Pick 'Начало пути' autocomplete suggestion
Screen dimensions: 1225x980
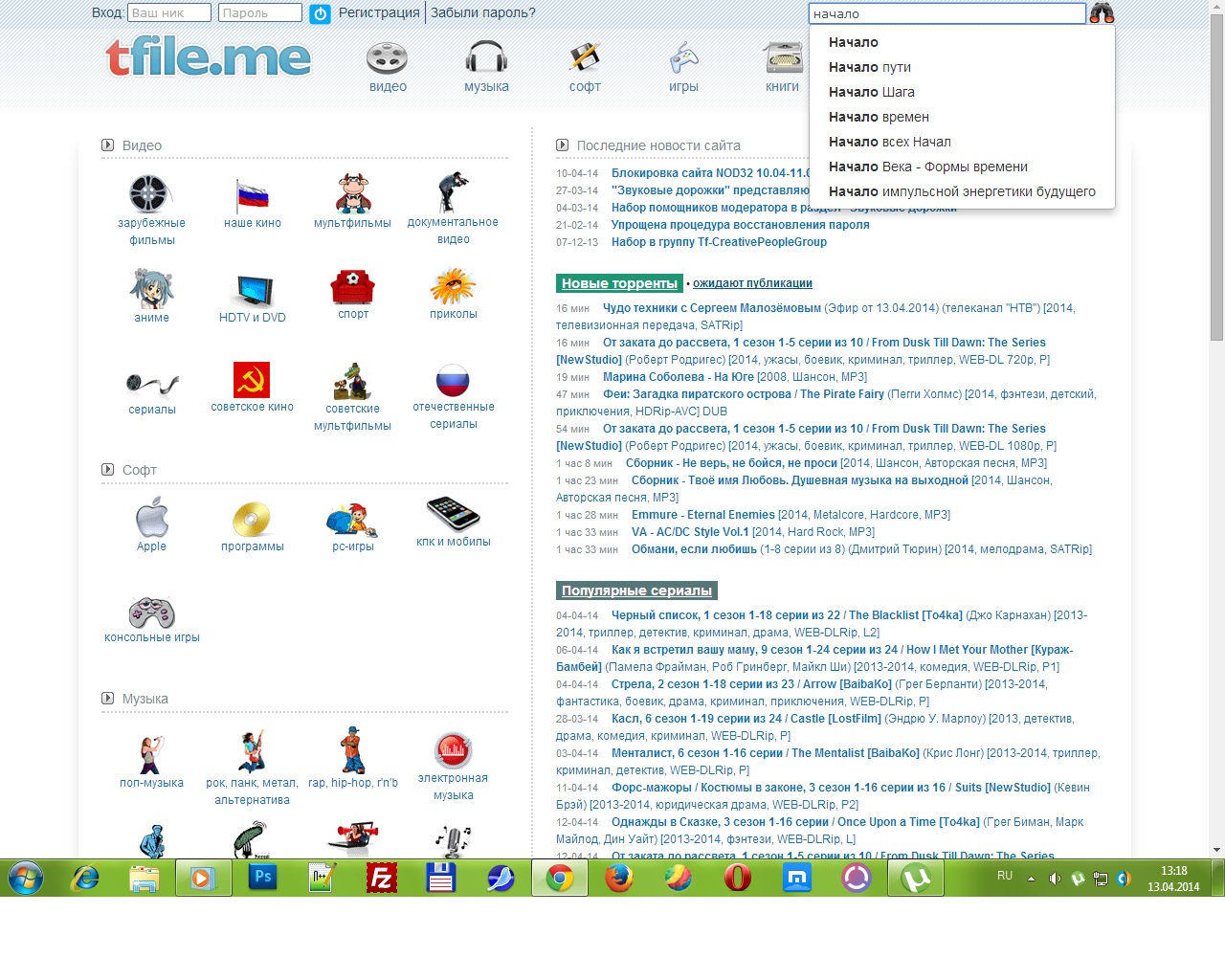coord(869,67)
